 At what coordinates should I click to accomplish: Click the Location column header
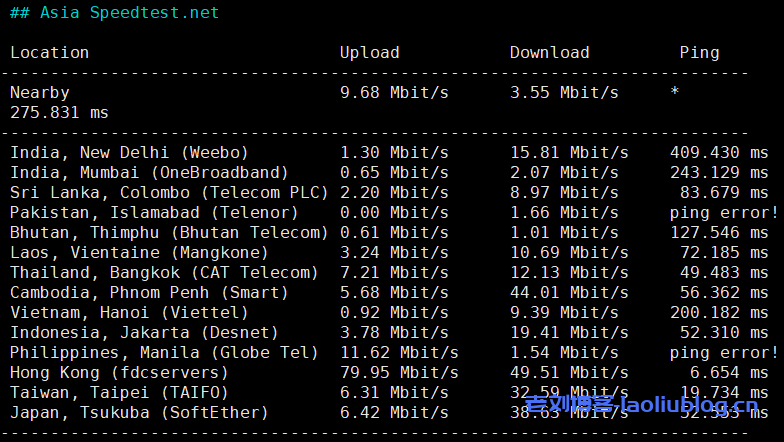[49, 53]
